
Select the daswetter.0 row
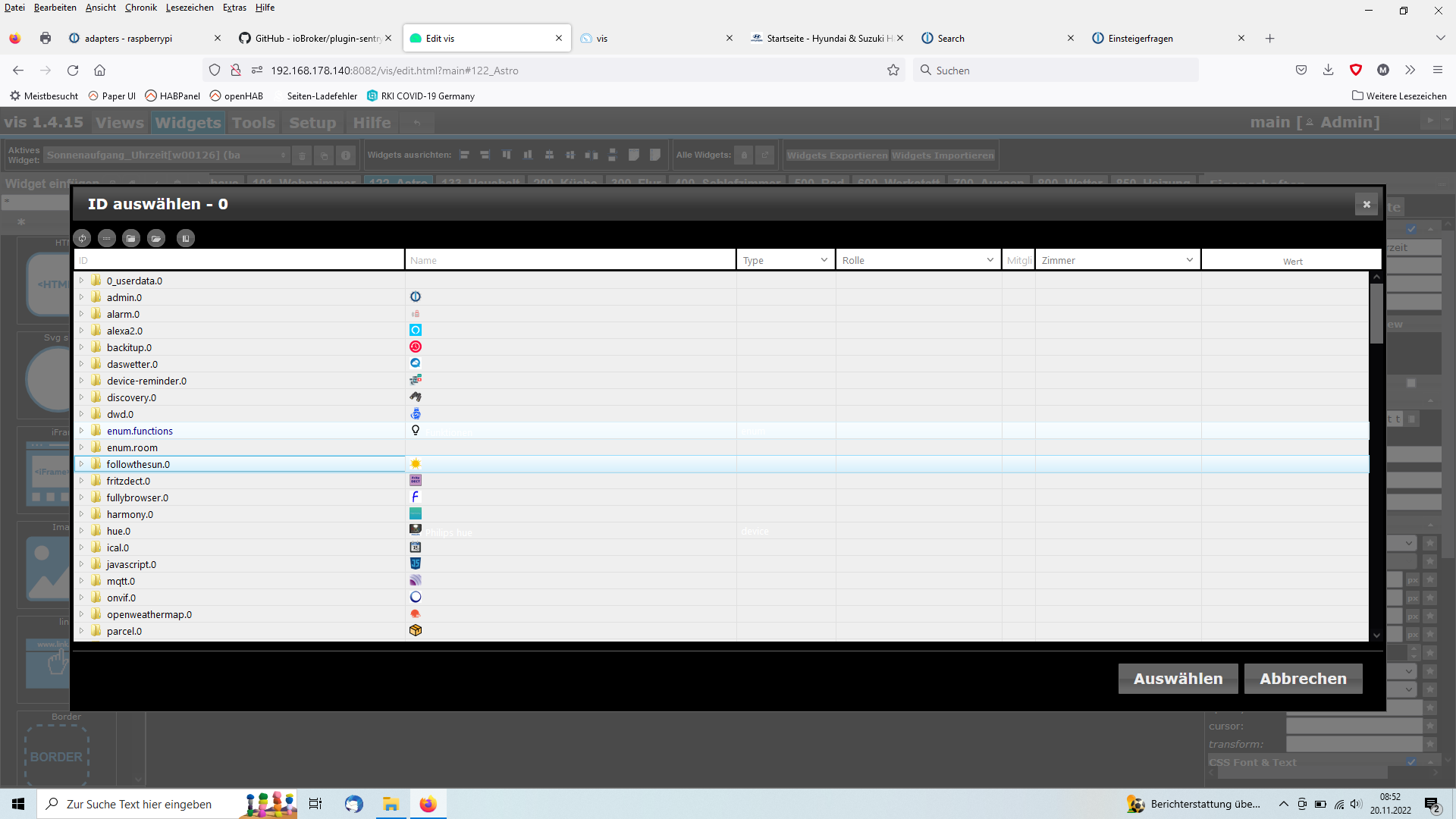pos(721,364)
